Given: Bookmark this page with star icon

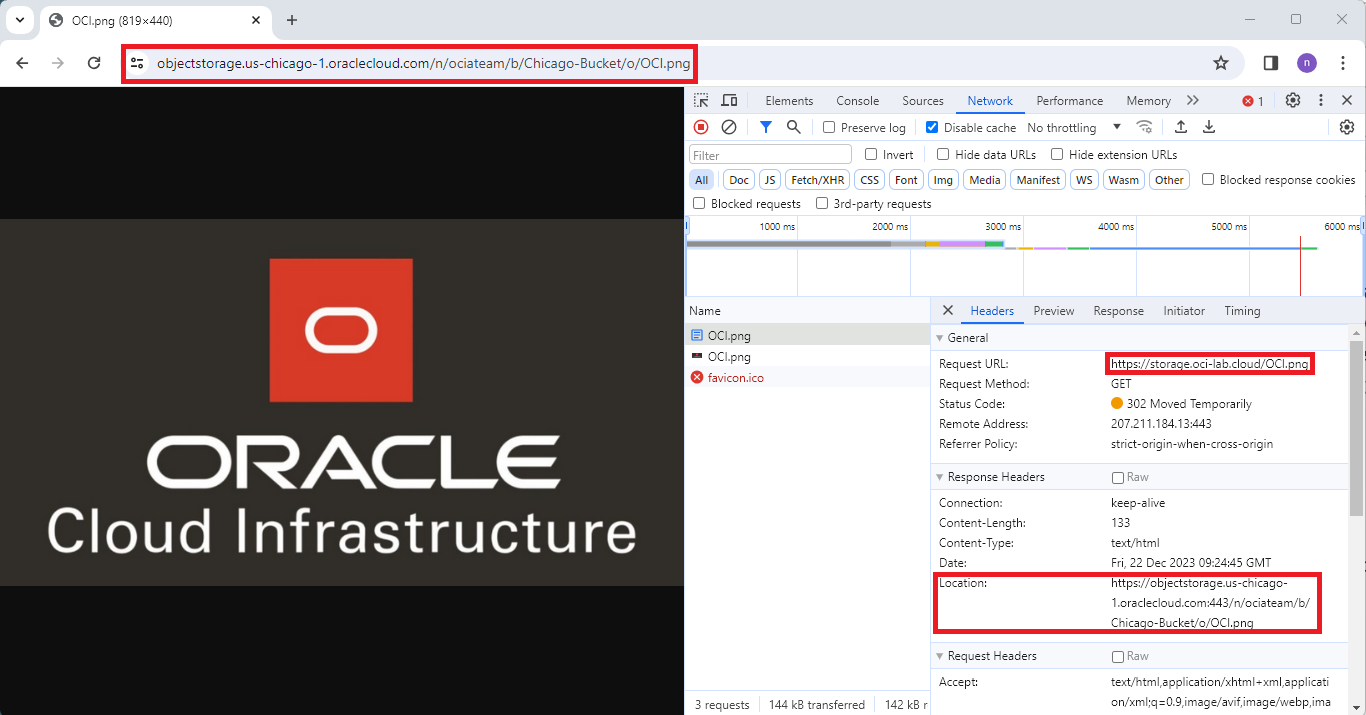Looking at the screenshot, I should [1220, 63].
